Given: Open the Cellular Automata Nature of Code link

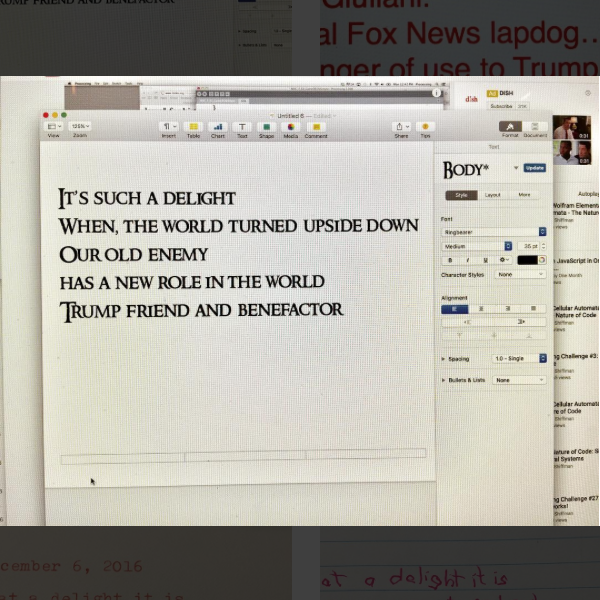Looking at the screenshot, I should pos(576,311).
